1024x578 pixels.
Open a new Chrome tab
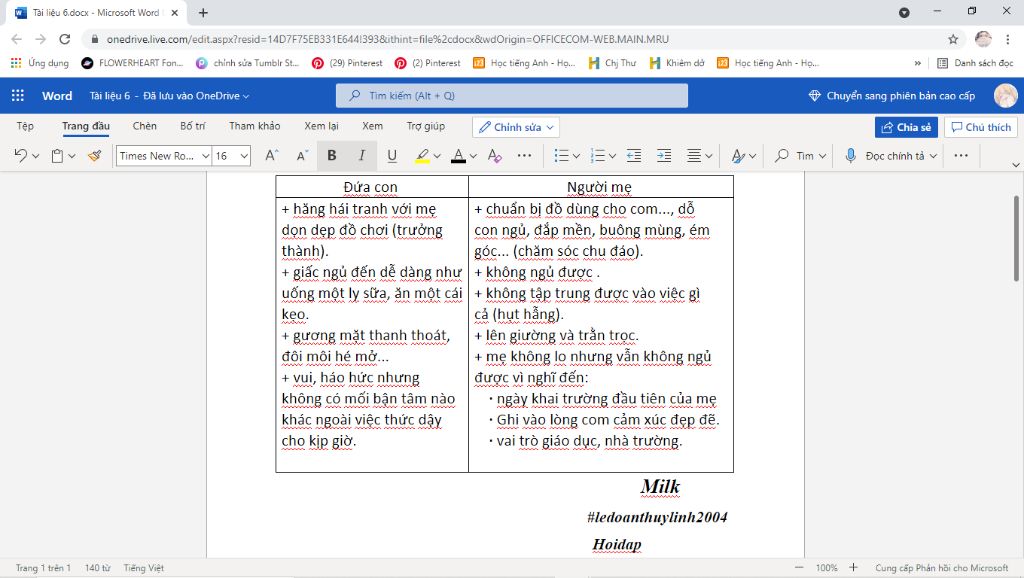point(203,12)
